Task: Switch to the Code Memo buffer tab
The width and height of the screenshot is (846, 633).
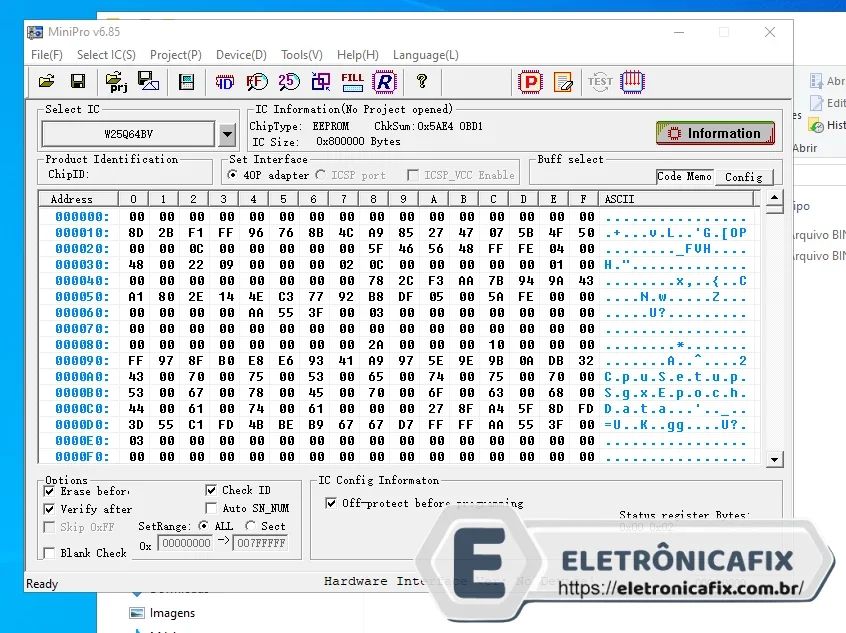Action: (x=684, y=176)
